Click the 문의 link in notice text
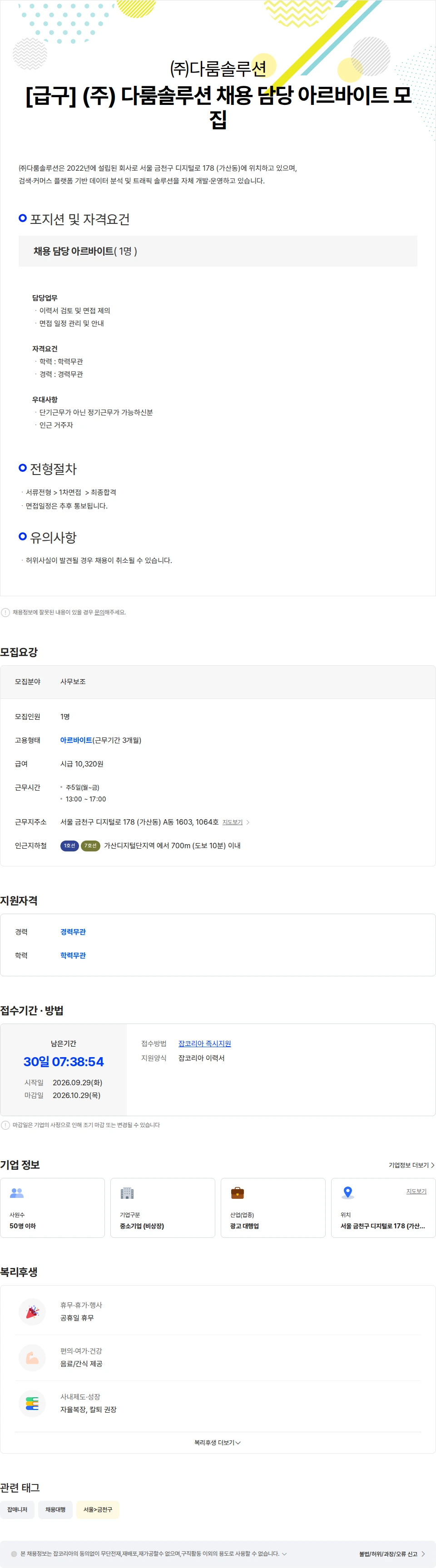The width and height of the screenshot is (436, 1568). tap(99, 612)
